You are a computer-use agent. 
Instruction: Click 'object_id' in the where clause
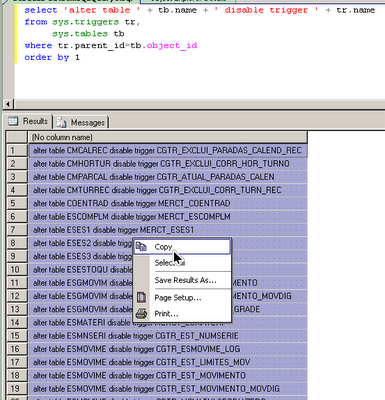(172, 46)
